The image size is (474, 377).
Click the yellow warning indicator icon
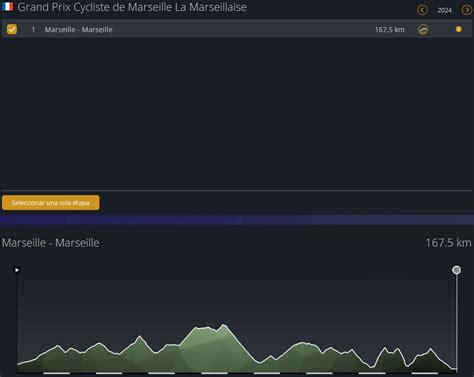coord(459,29)
